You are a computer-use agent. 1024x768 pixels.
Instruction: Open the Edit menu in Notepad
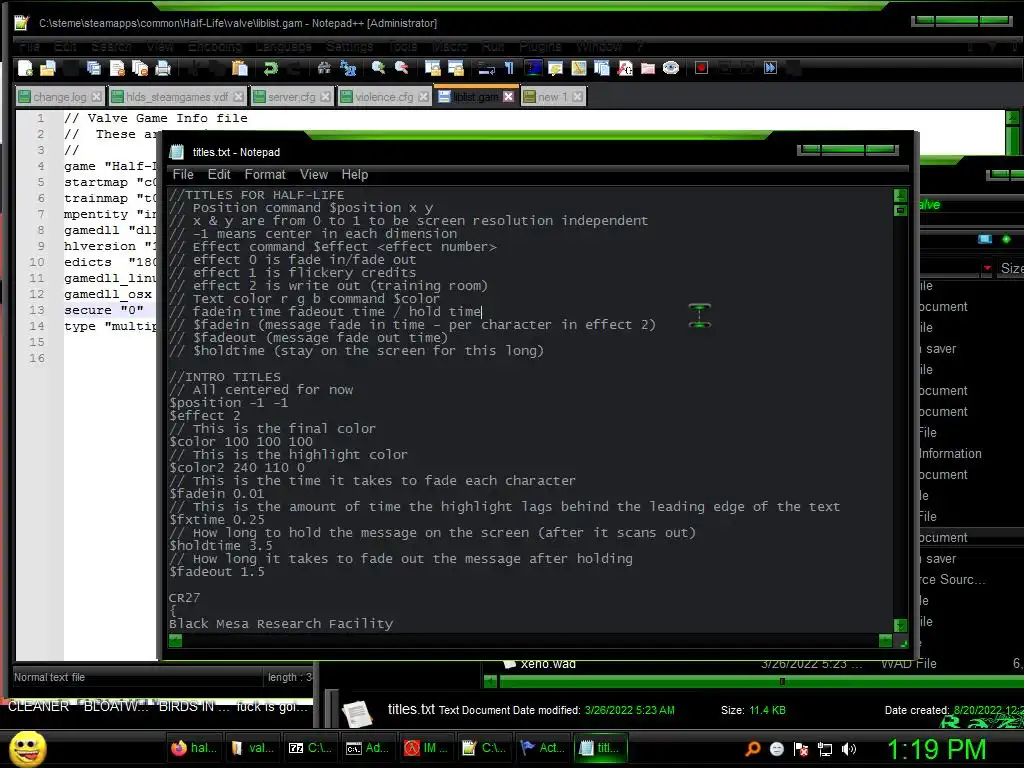(219, 174)
